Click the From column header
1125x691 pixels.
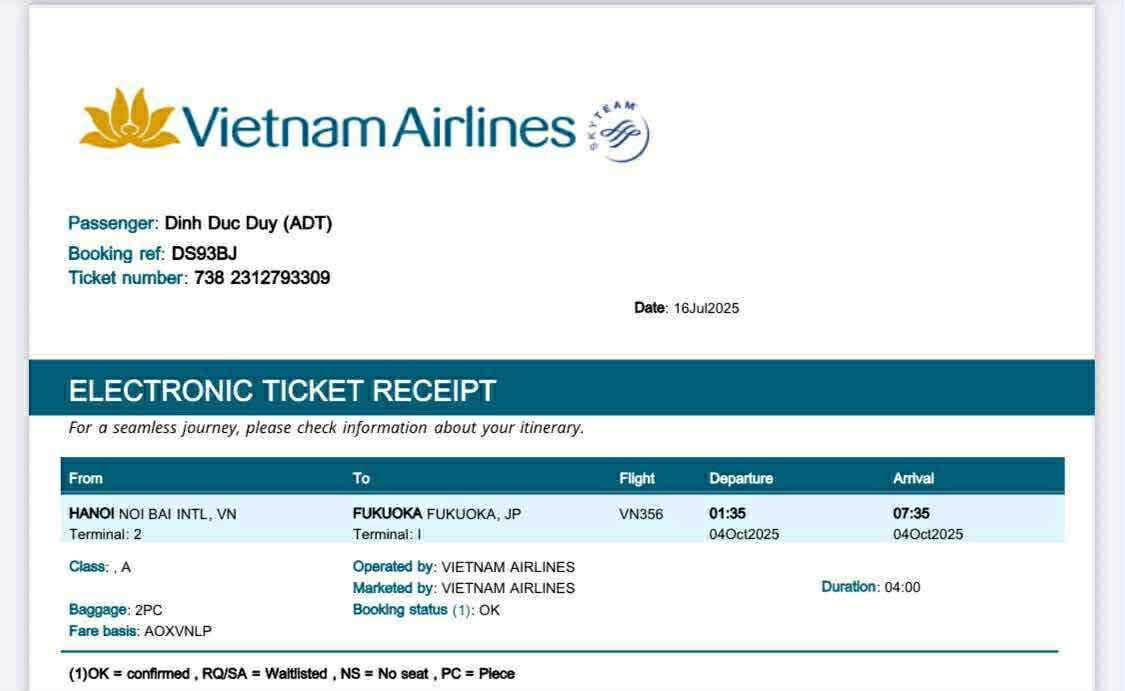(86, 478)
